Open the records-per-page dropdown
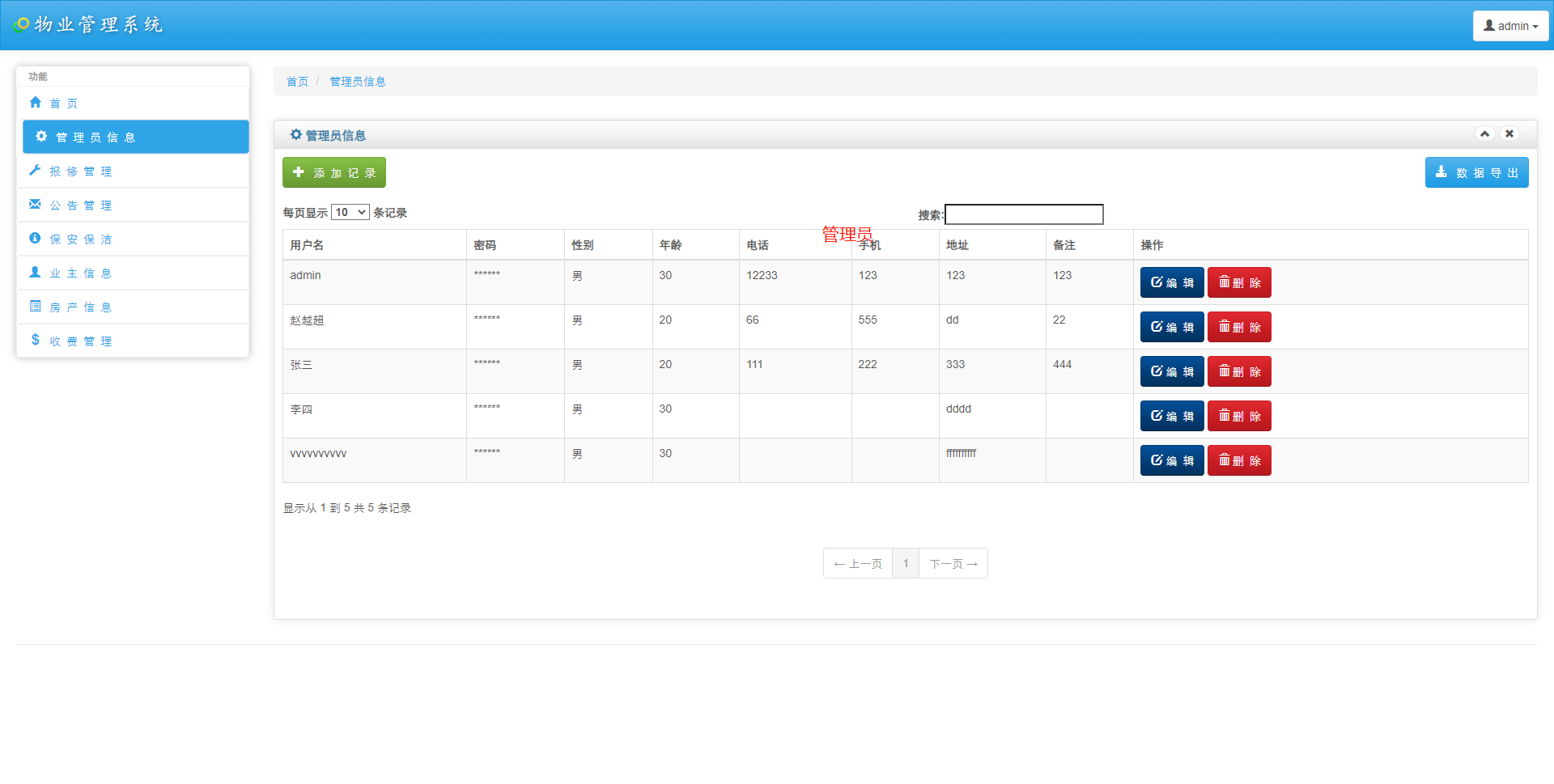The image size is (1554, 784). coord(350,212)
